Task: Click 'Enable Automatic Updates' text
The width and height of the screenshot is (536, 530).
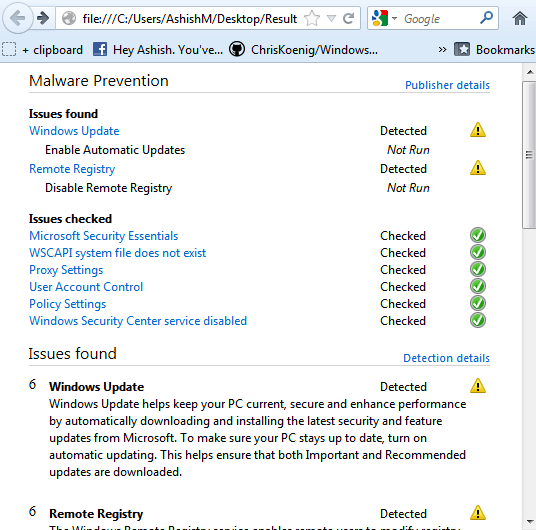Action: point(115,150)
